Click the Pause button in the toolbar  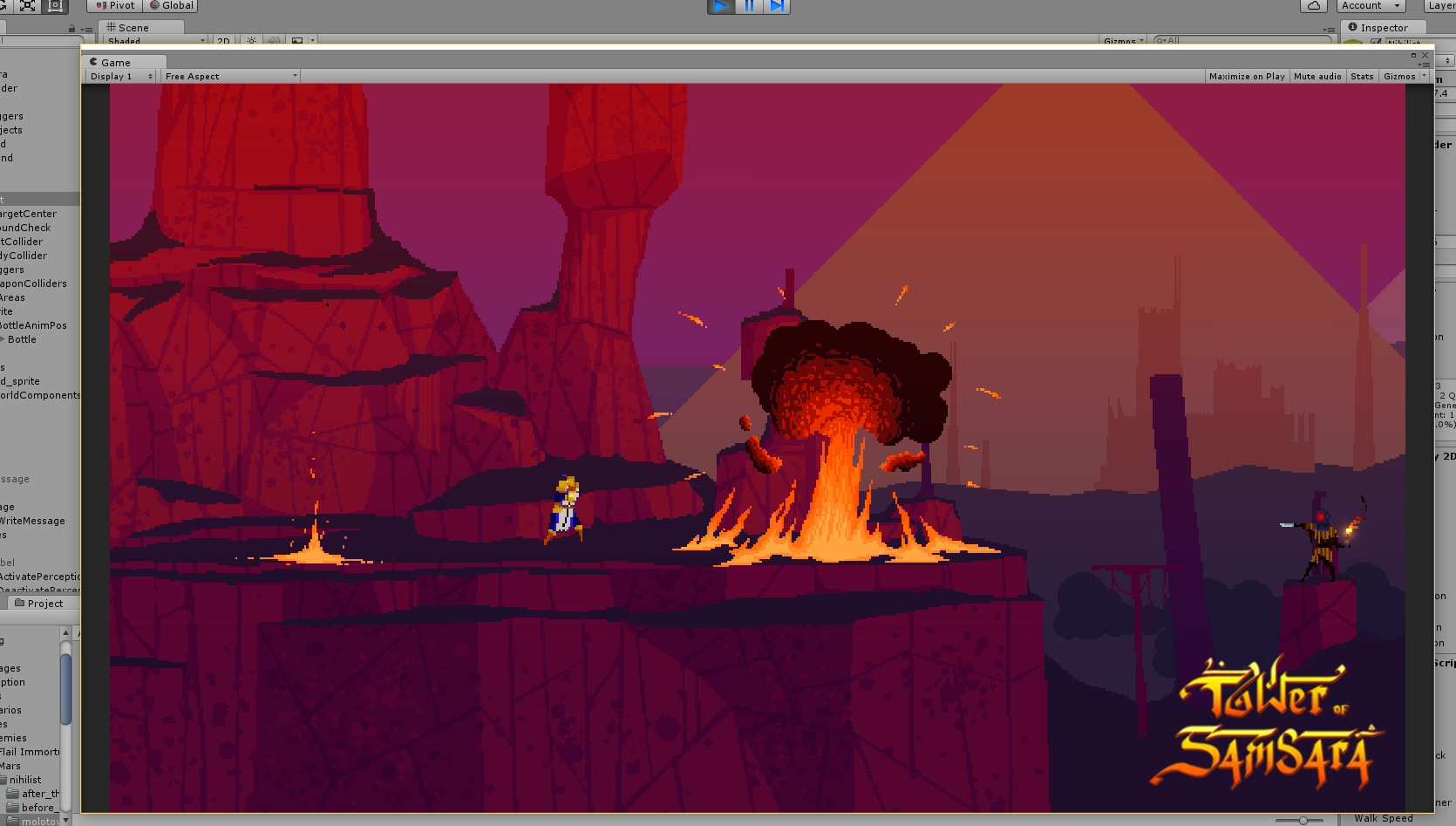coord(748,6)
